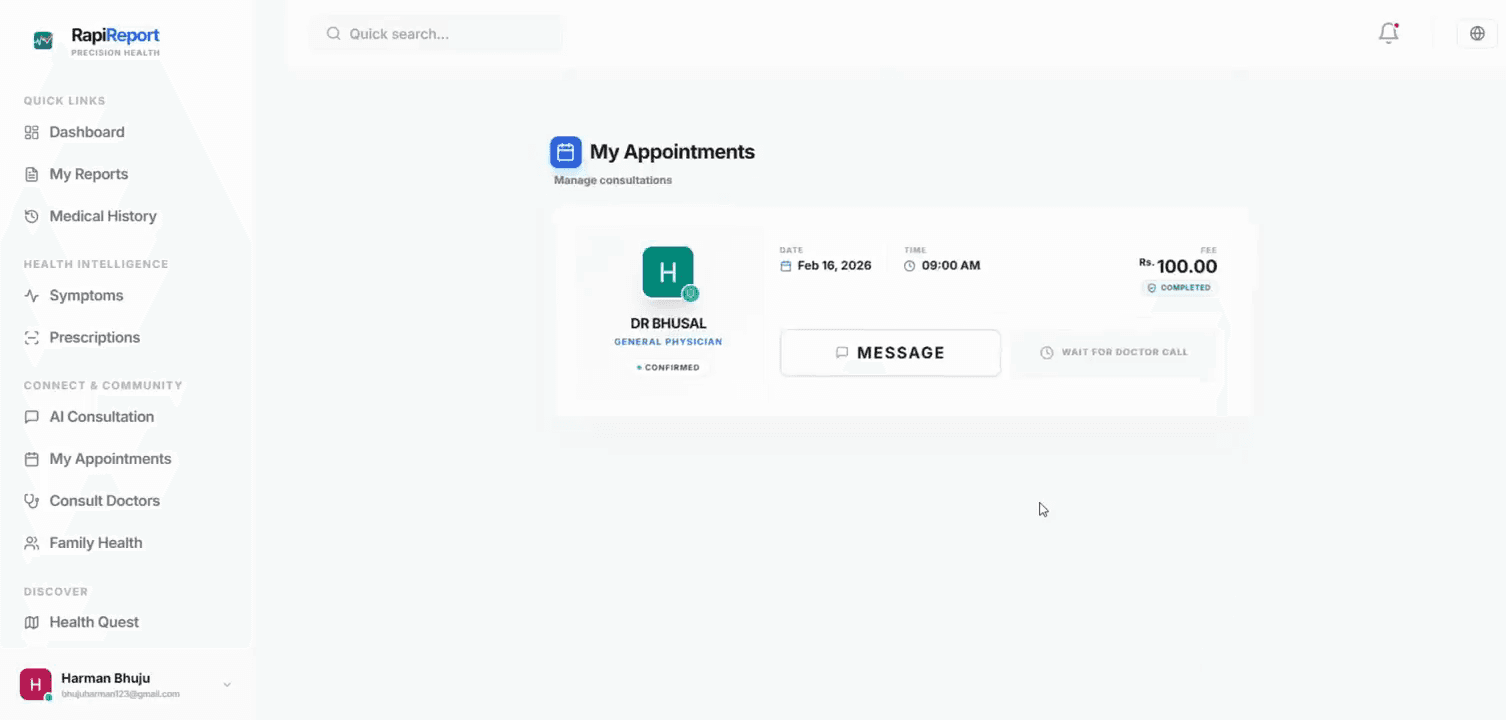
Task: Click the DR BHUSAL doctor name
Action: (x=668, y=323)
